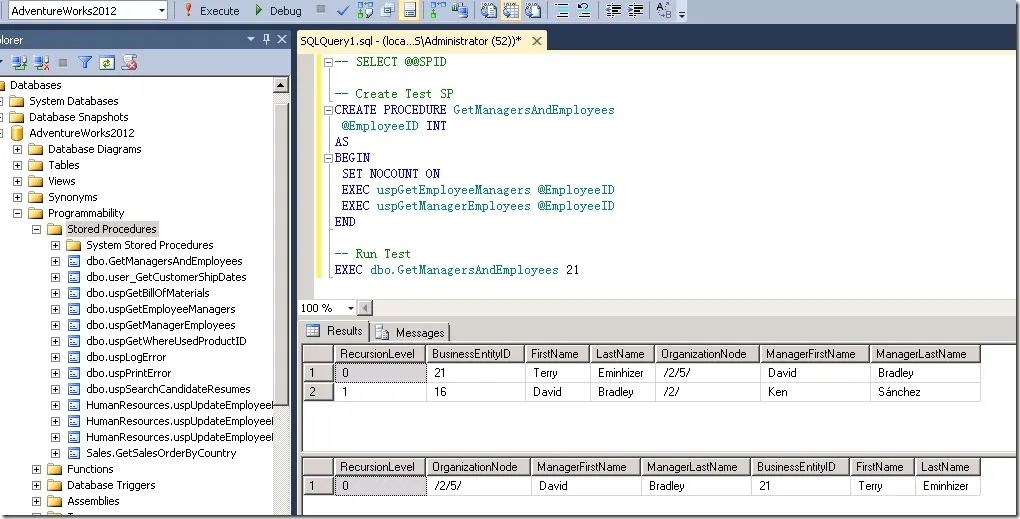1020x519 pixels.
Task: Collapse the CREATE PROCEDURE code block
Action: coord(329,110)
